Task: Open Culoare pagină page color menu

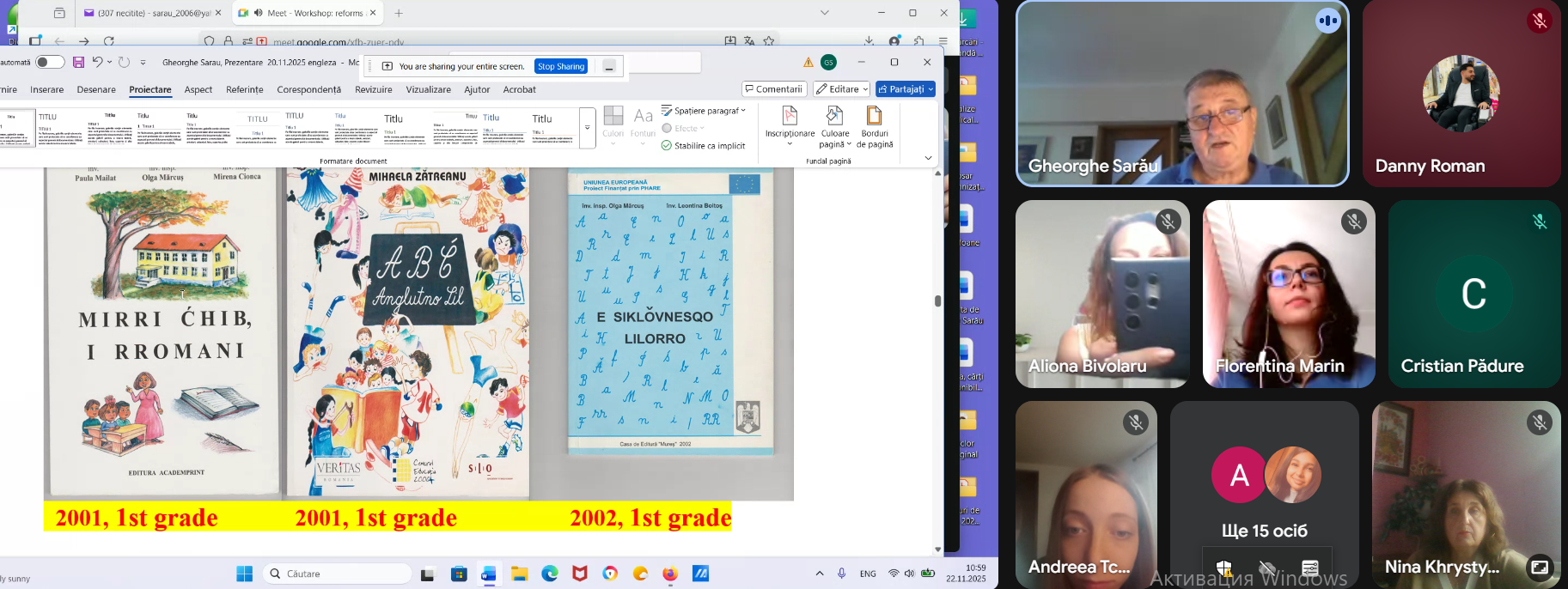Action: [x=835, y=124]
